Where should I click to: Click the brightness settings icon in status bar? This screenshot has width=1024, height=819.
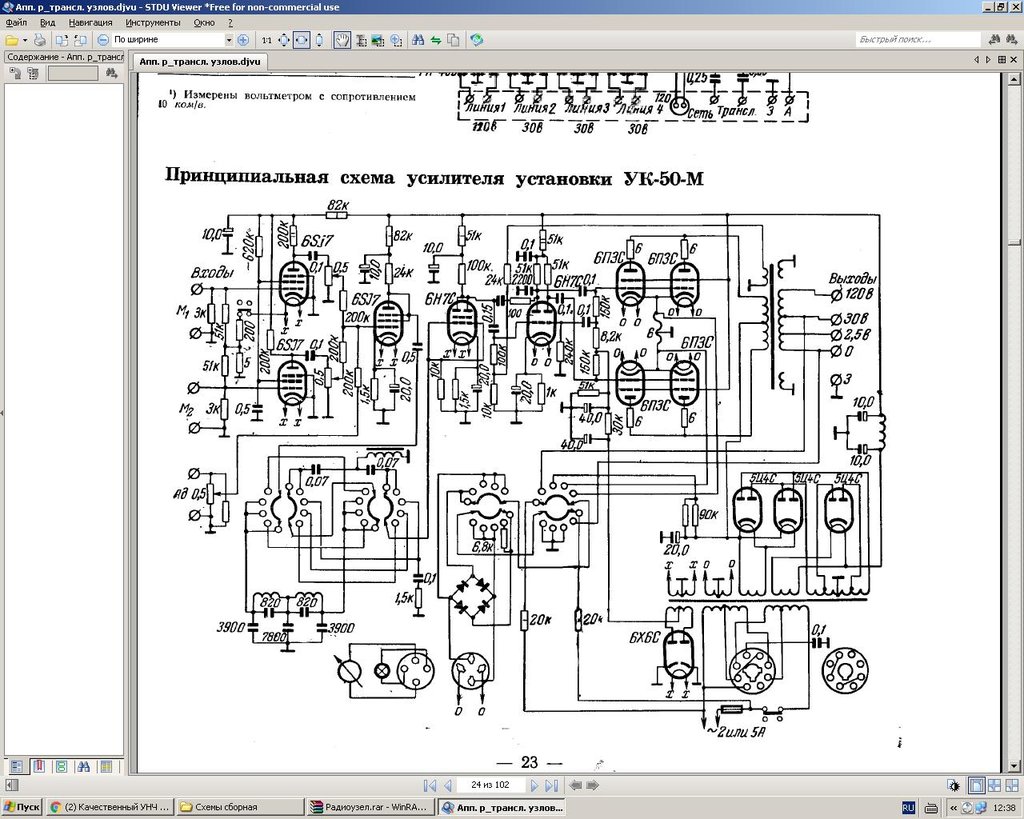[953, 786]
